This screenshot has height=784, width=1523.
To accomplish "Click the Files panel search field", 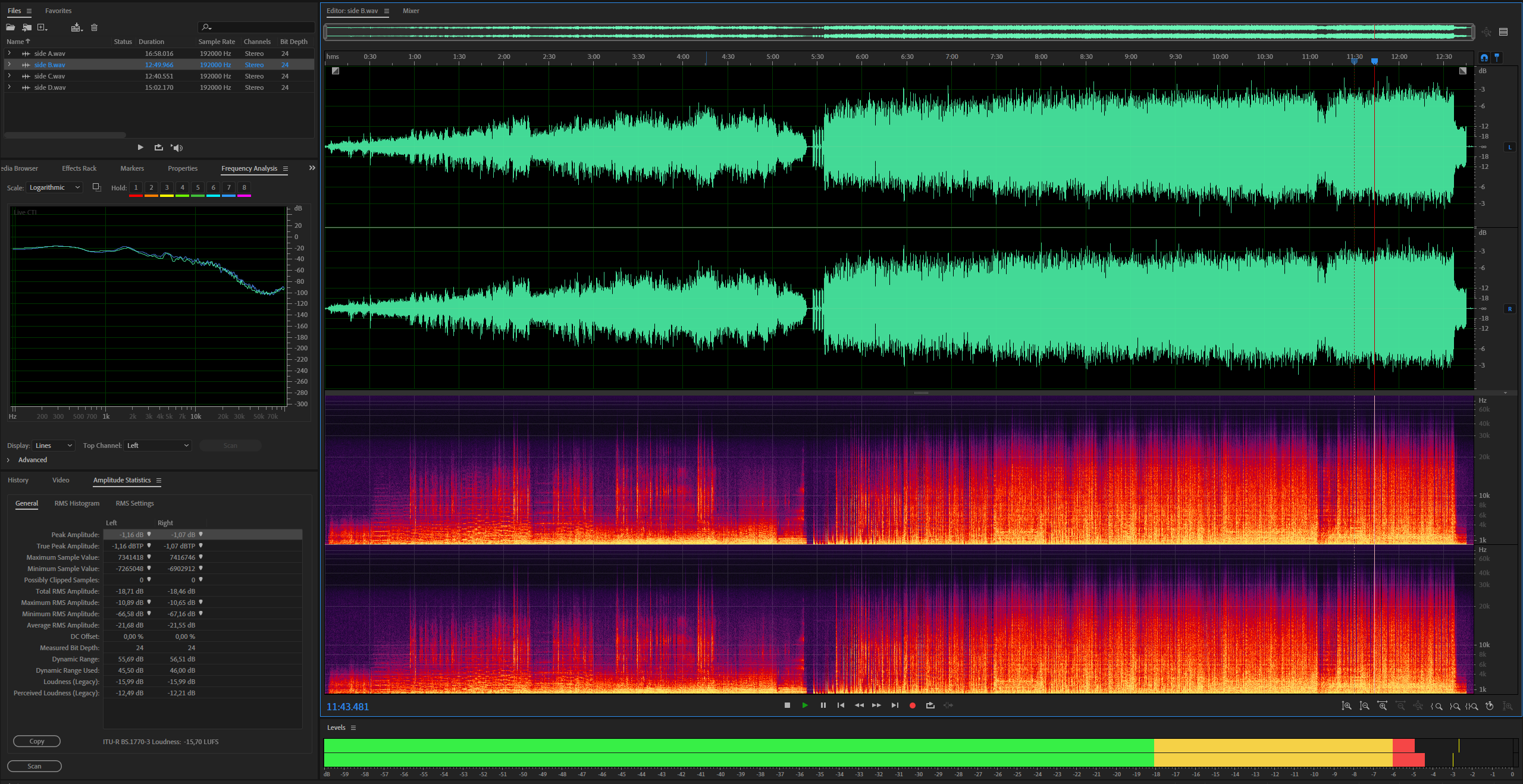I will click(256, 27).
